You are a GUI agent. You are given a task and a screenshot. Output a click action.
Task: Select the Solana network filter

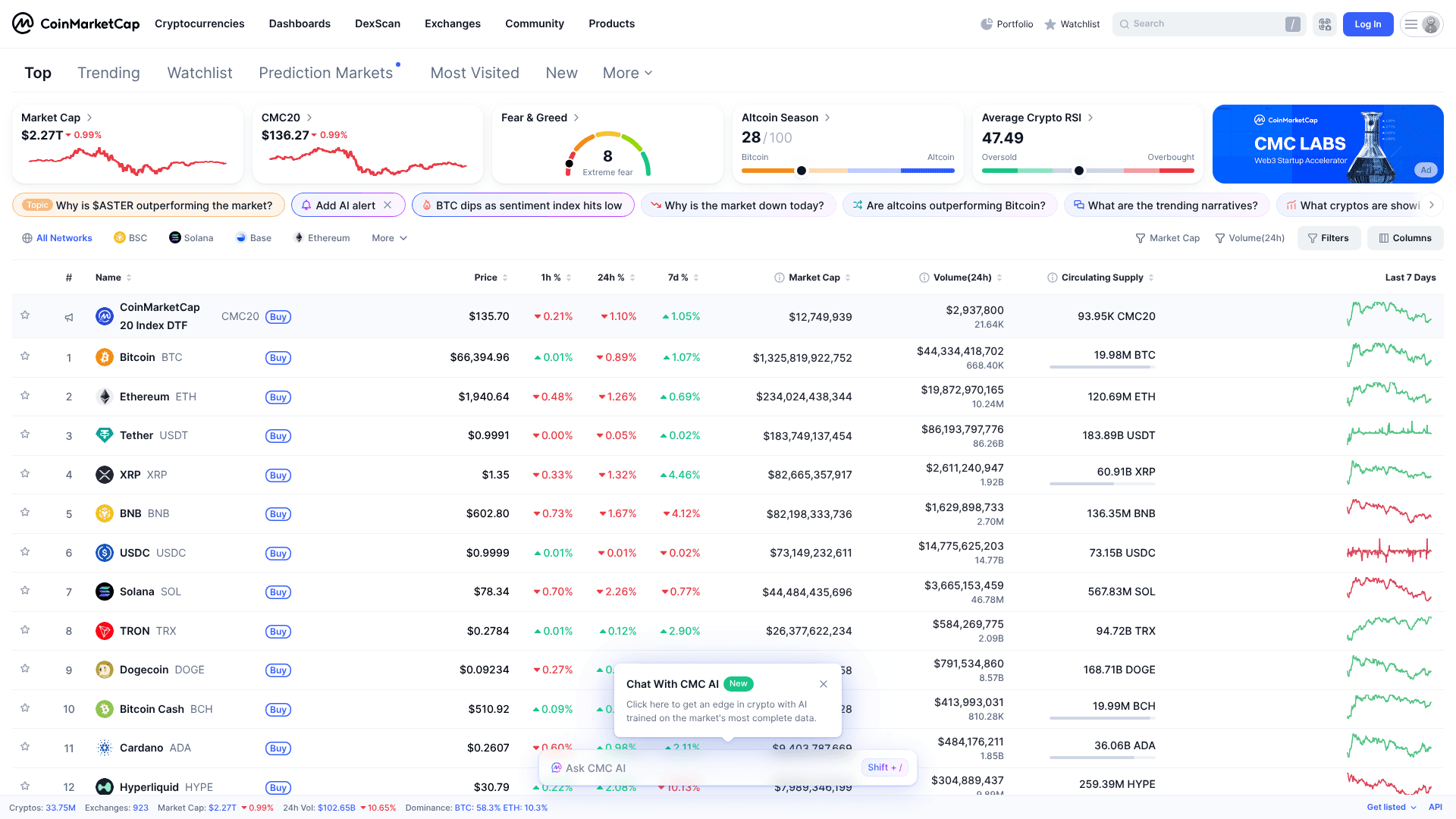point(191,237)
